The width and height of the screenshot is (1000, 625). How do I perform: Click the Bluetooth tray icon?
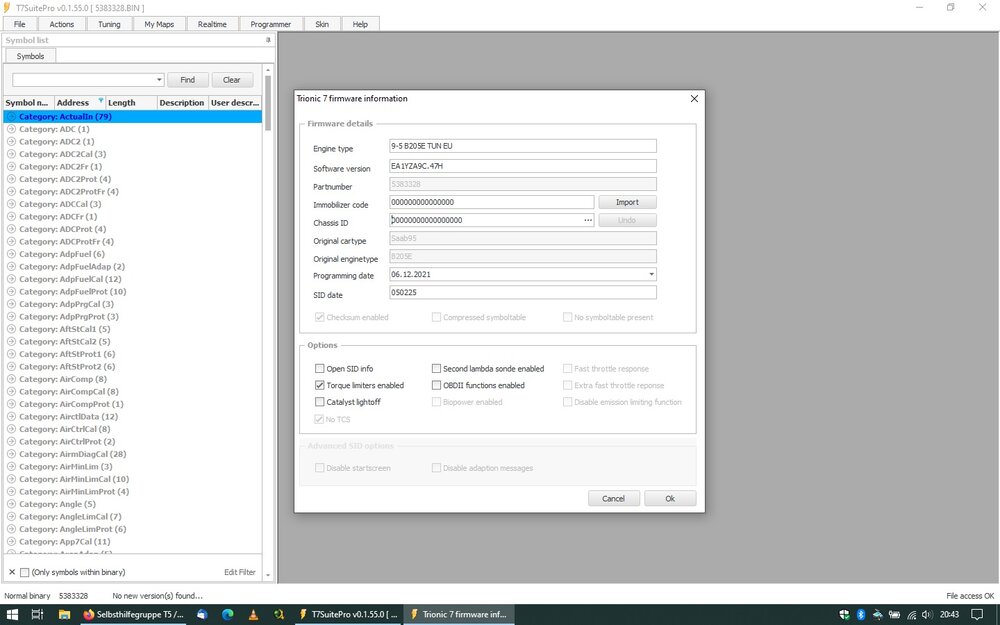[860, 615]
